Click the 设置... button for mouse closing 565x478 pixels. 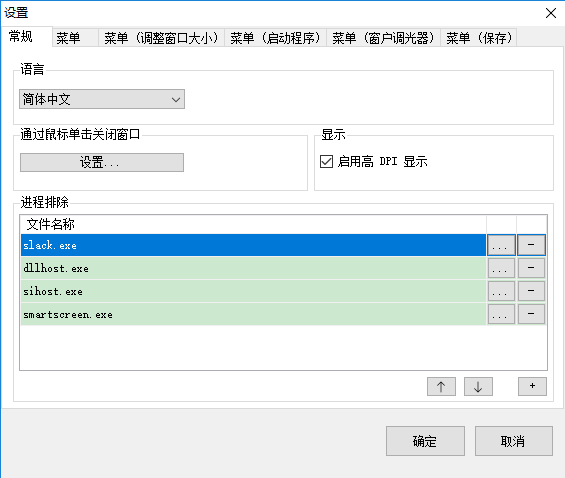102,162
